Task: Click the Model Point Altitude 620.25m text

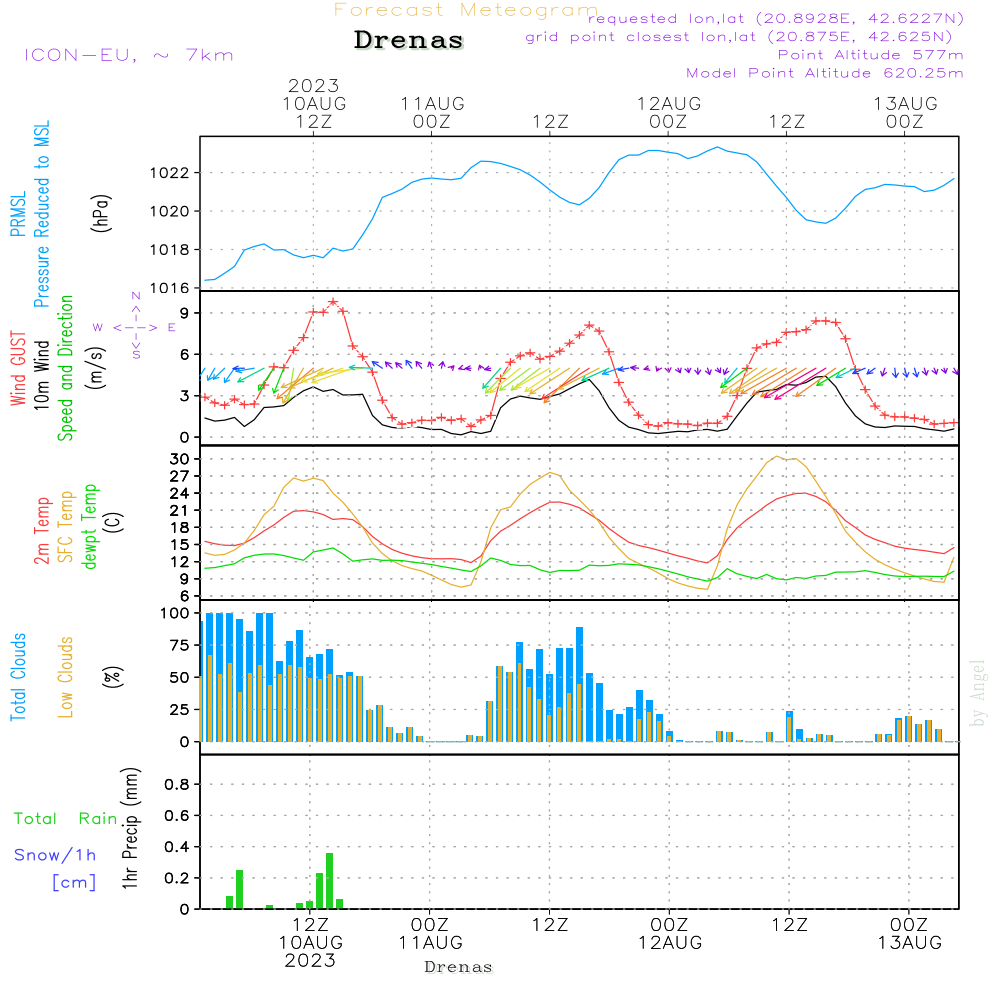Action: click(824, 73)
